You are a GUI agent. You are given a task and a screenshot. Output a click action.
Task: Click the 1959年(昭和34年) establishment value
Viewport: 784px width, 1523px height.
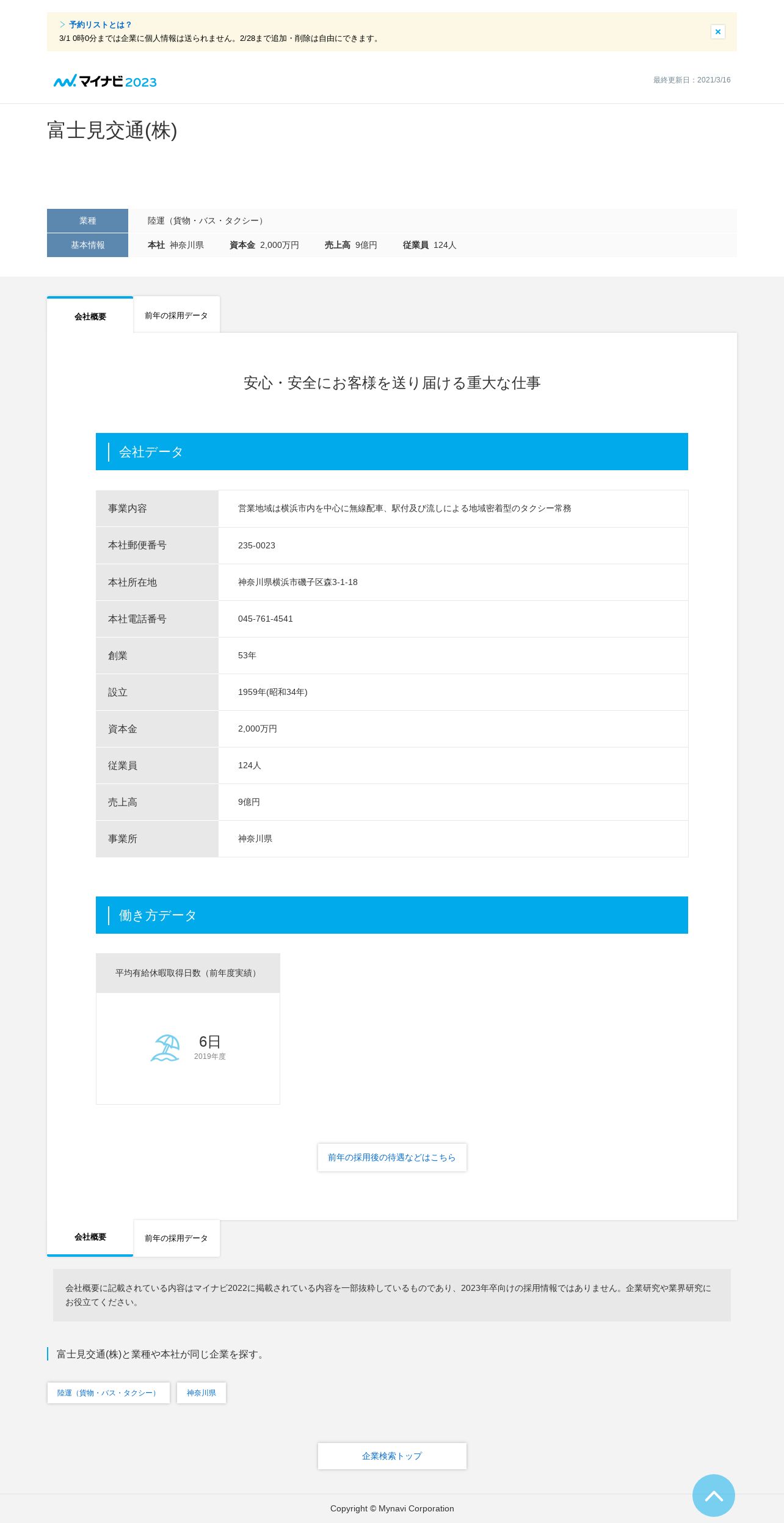pyautogui.click(x=273, y=692)
